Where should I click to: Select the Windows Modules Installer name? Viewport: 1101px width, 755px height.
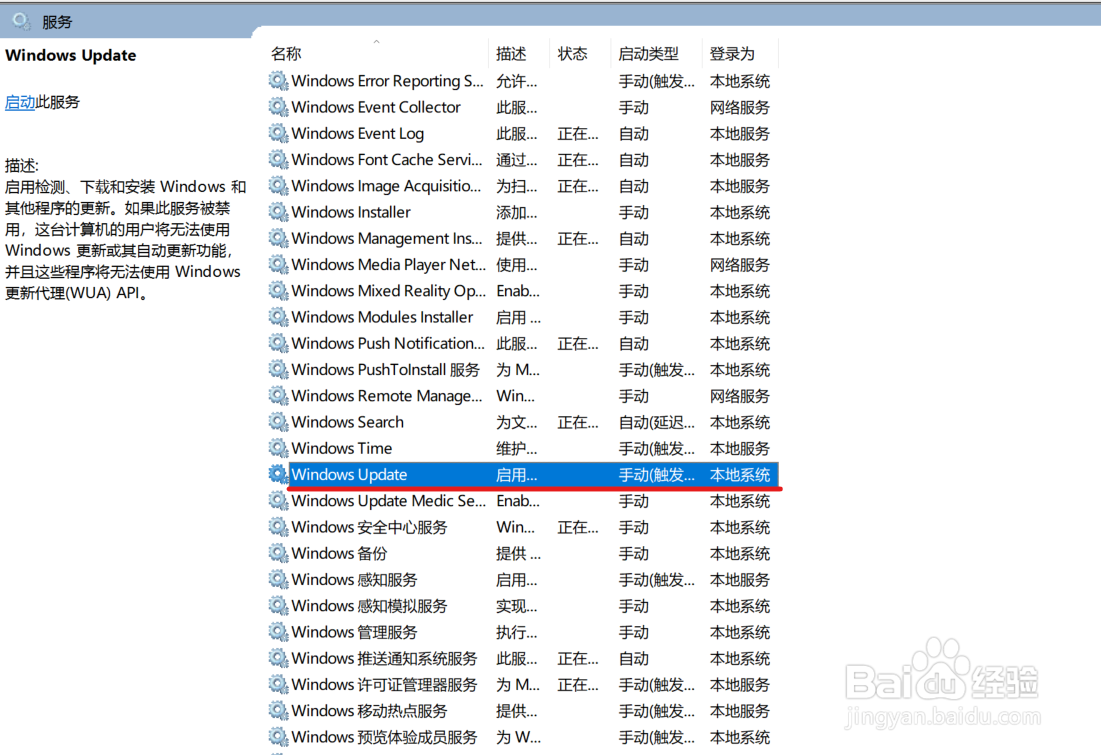[x=382, y=317]
